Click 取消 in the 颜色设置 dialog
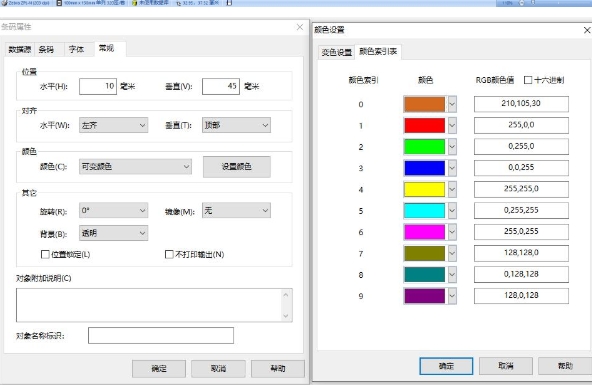592x388 pixels. coord(506,366)
